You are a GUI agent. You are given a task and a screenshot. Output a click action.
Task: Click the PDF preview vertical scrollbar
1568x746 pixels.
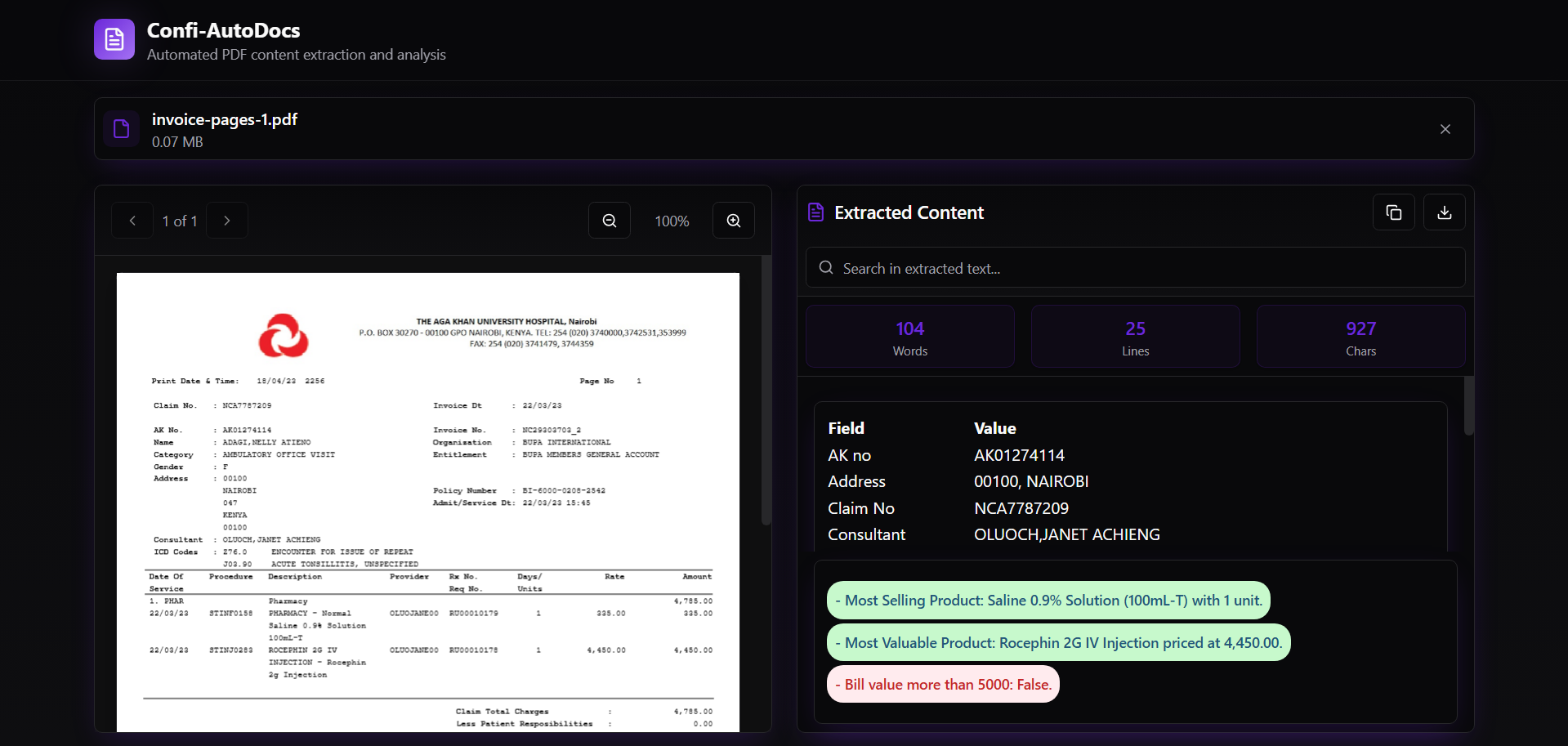click(766, 391)
